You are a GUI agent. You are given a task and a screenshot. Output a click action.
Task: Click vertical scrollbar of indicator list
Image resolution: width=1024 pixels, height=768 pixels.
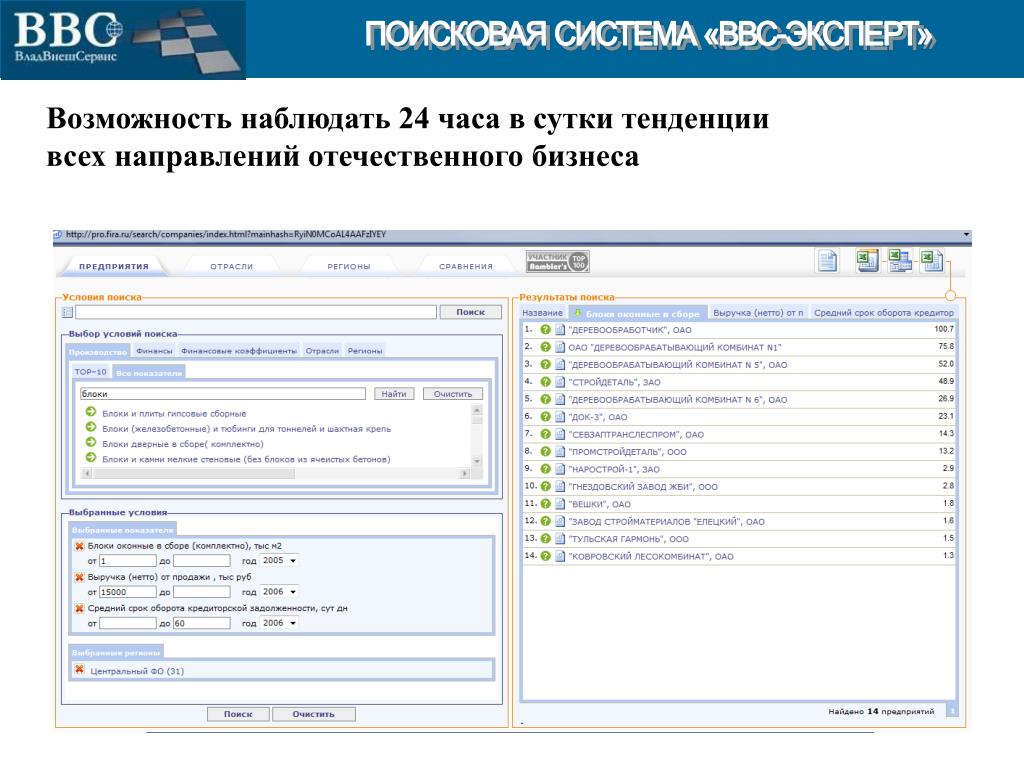click(x=477, y=435)
